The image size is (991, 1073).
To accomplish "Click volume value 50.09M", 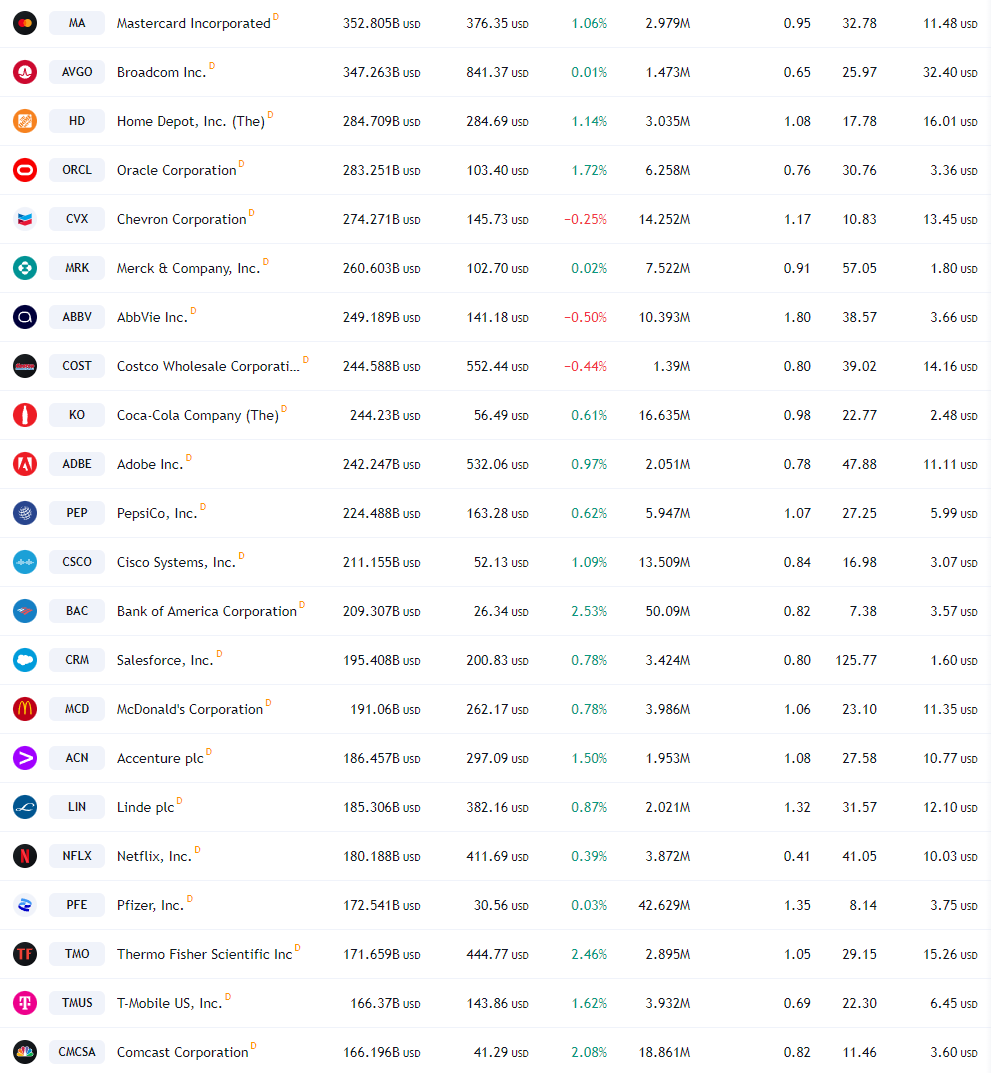I will (x=667, y=611).
